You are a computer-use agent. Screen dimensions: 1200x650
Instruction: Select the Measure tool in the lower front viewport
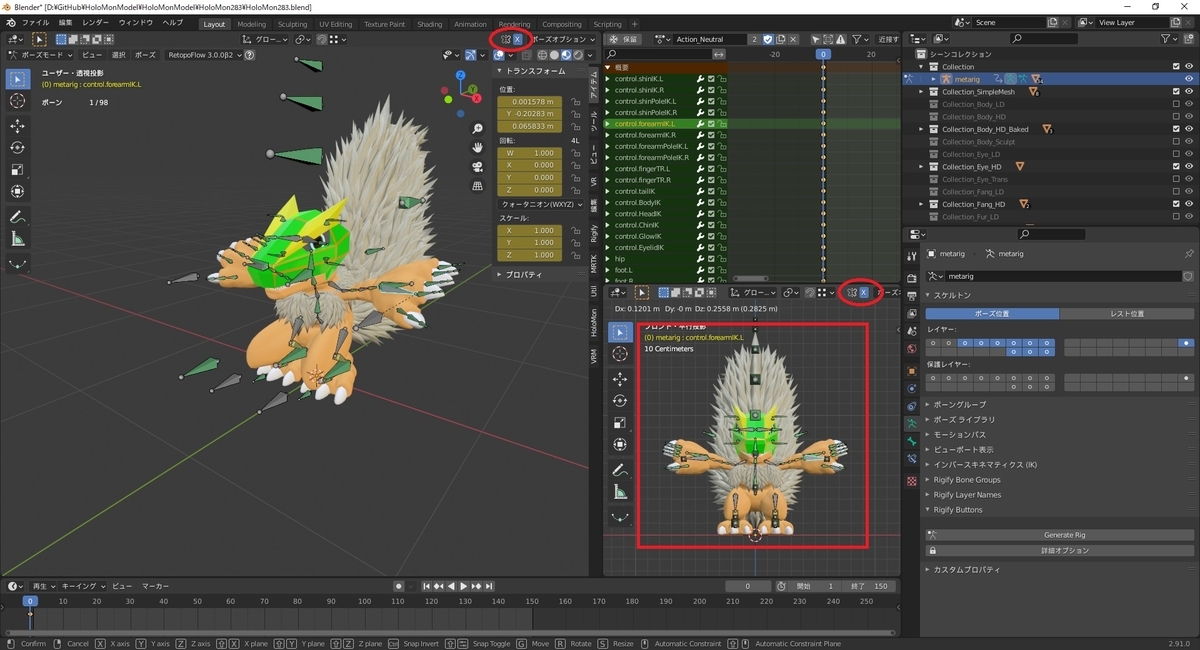(620, 492)
